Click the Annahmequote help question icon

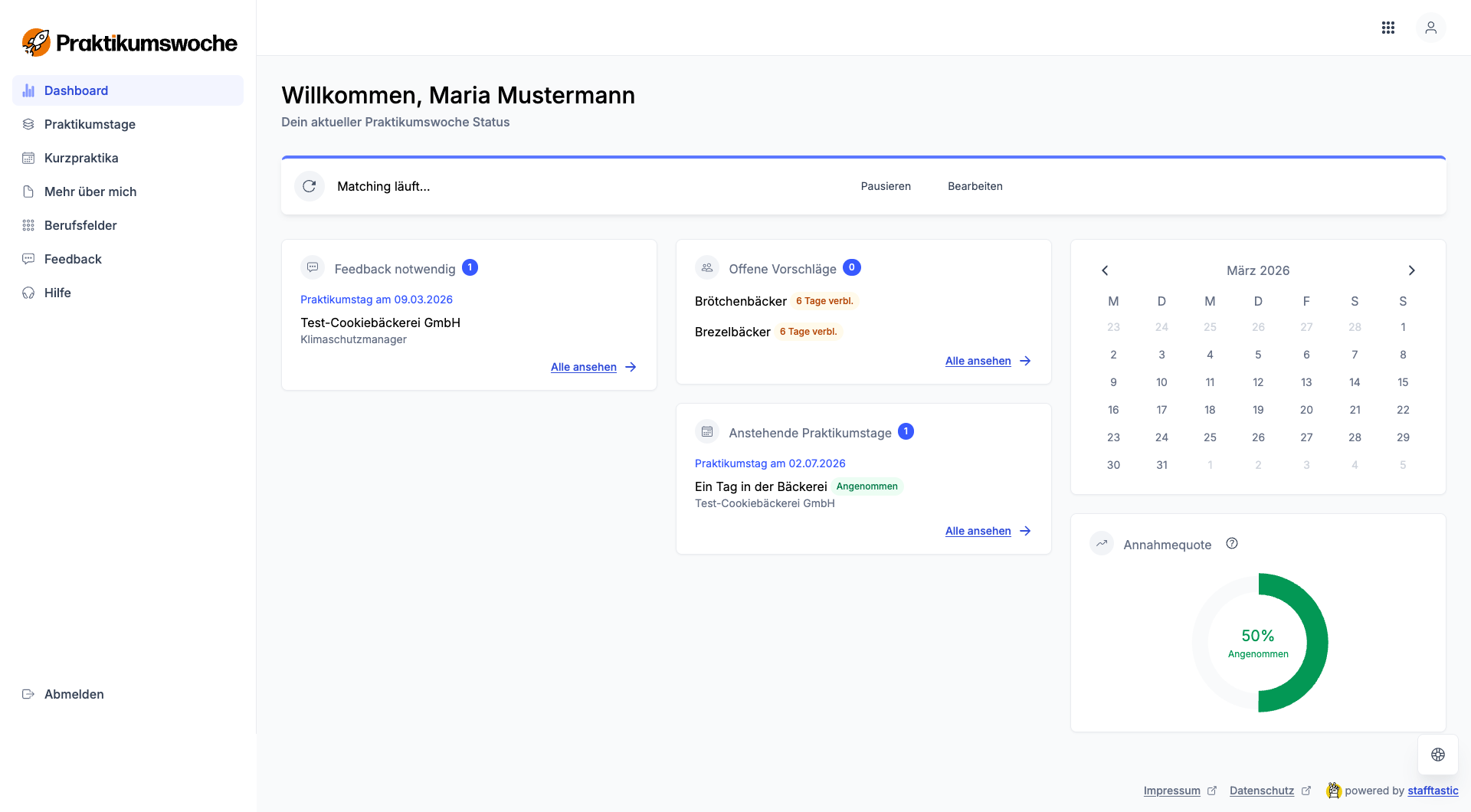(1231, 544)
